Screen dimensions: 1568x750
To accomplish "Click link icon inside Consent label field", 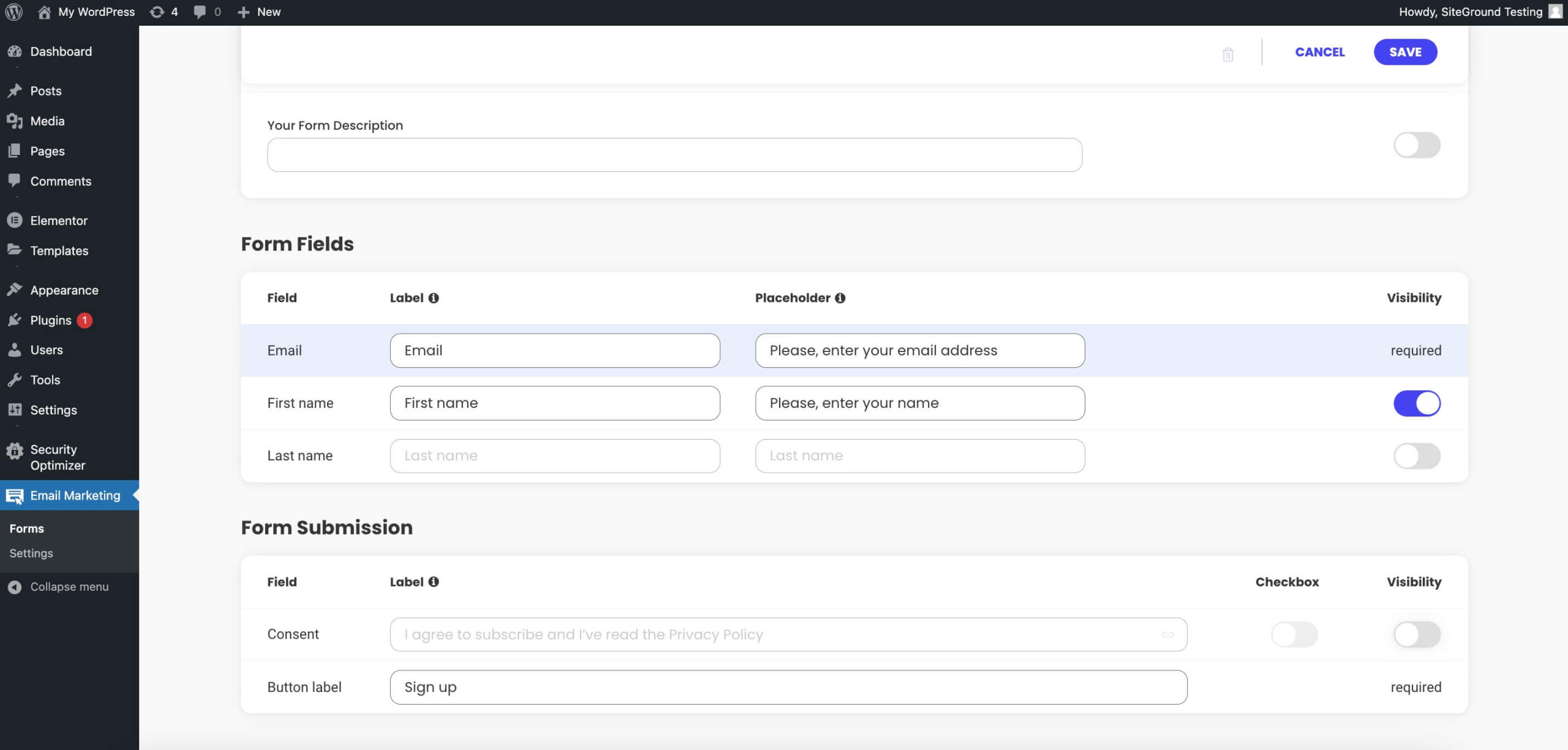I will point(1167,634).
